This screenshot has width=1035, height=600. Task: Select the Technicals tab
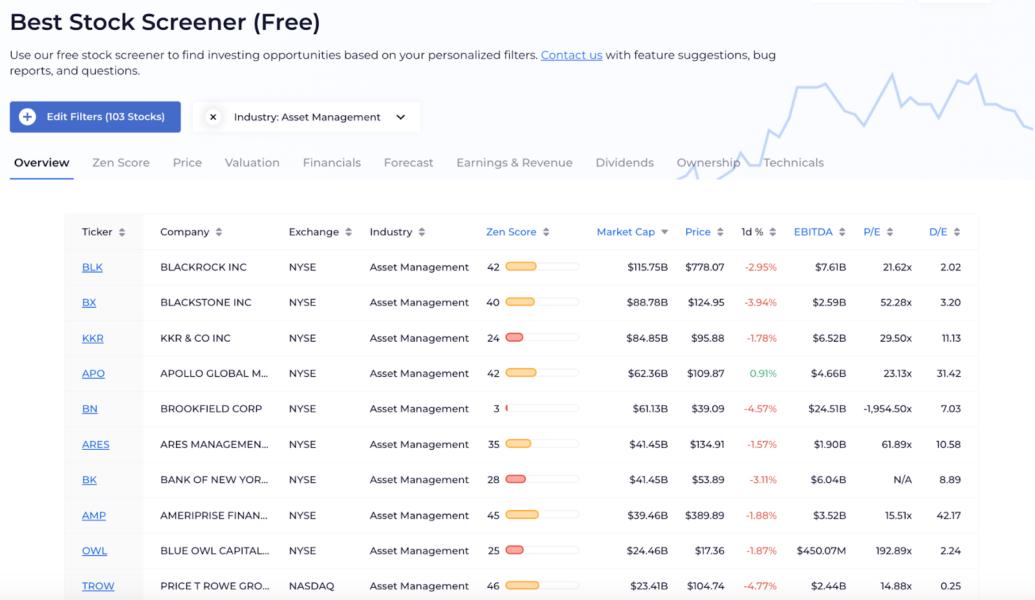[x=793, y=162]
